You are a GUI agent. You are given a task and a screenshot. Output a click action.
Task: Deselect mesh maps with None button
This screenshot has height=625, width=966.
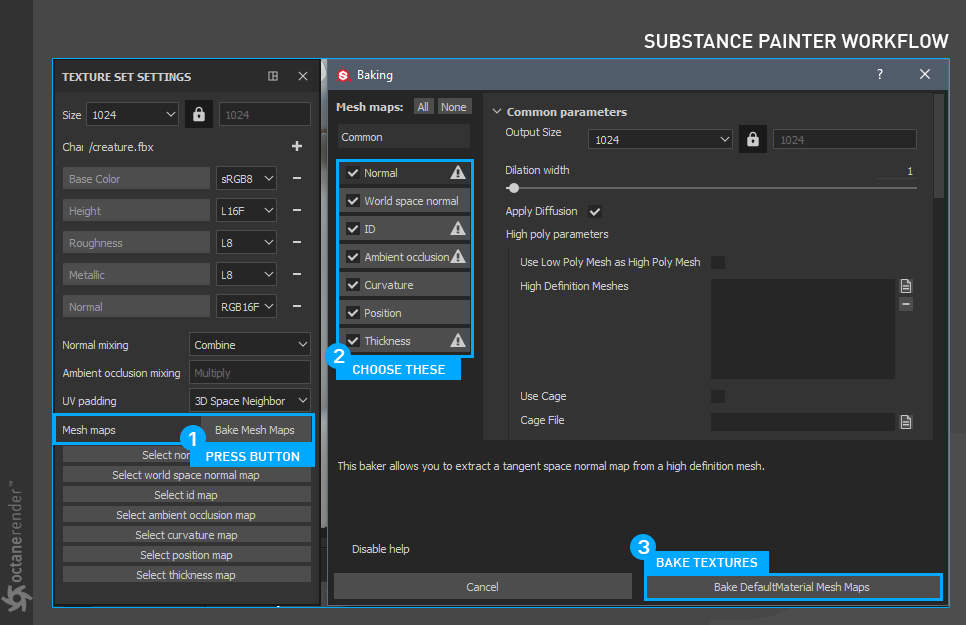coord(453,107)
